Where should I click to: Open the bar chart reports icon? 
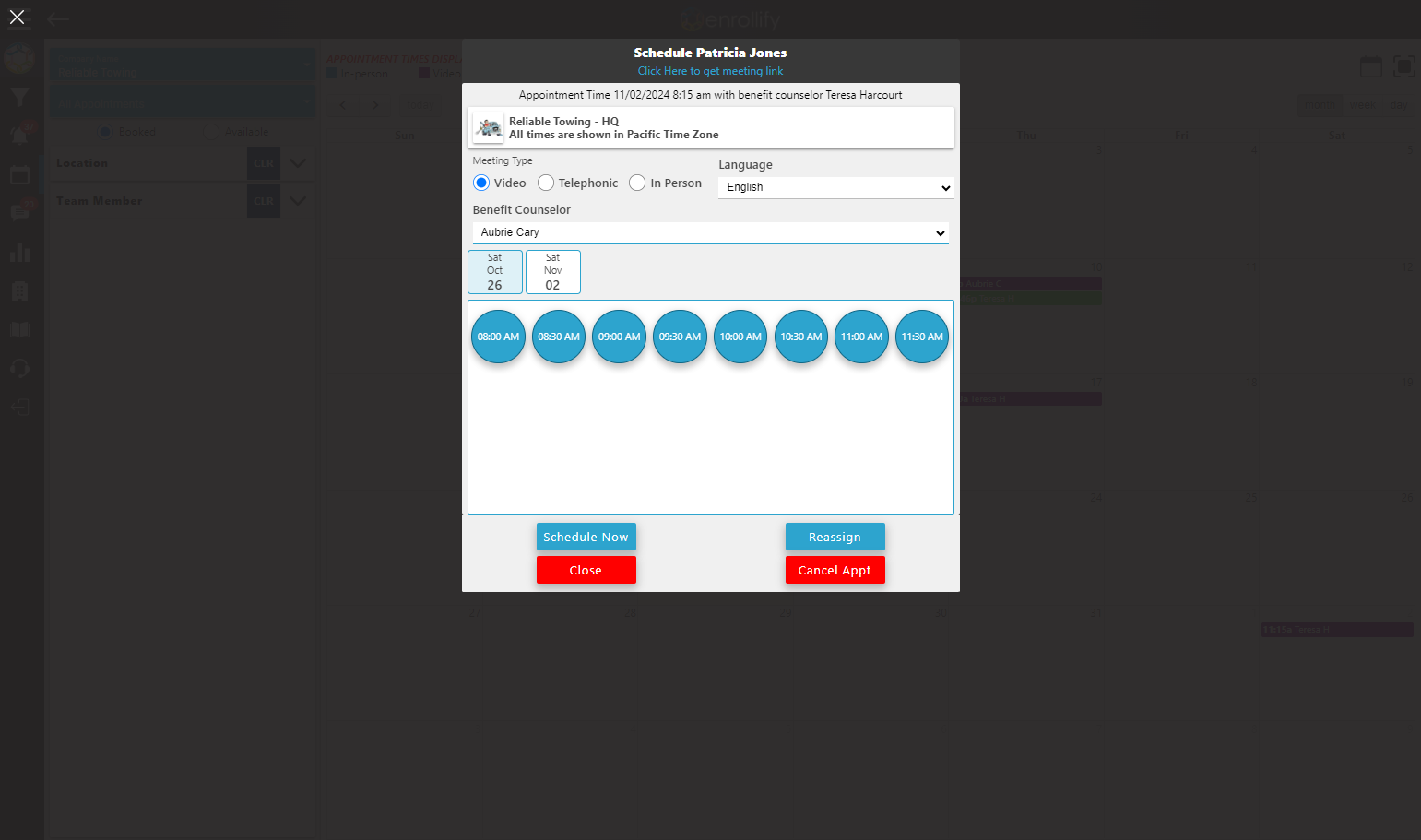point(19,252)
